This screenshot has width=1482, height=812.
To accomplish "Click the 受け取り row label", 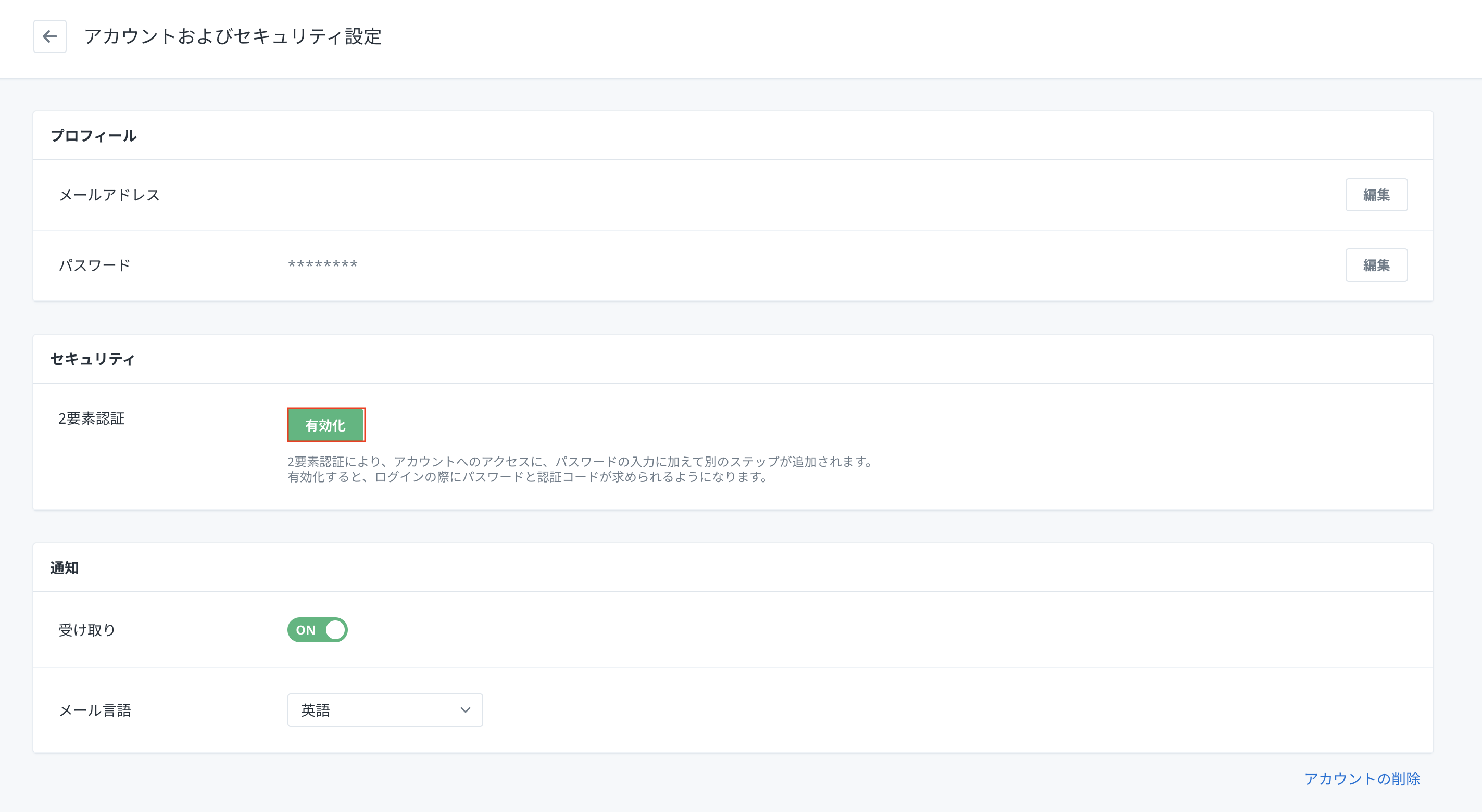I will [87, 630].
